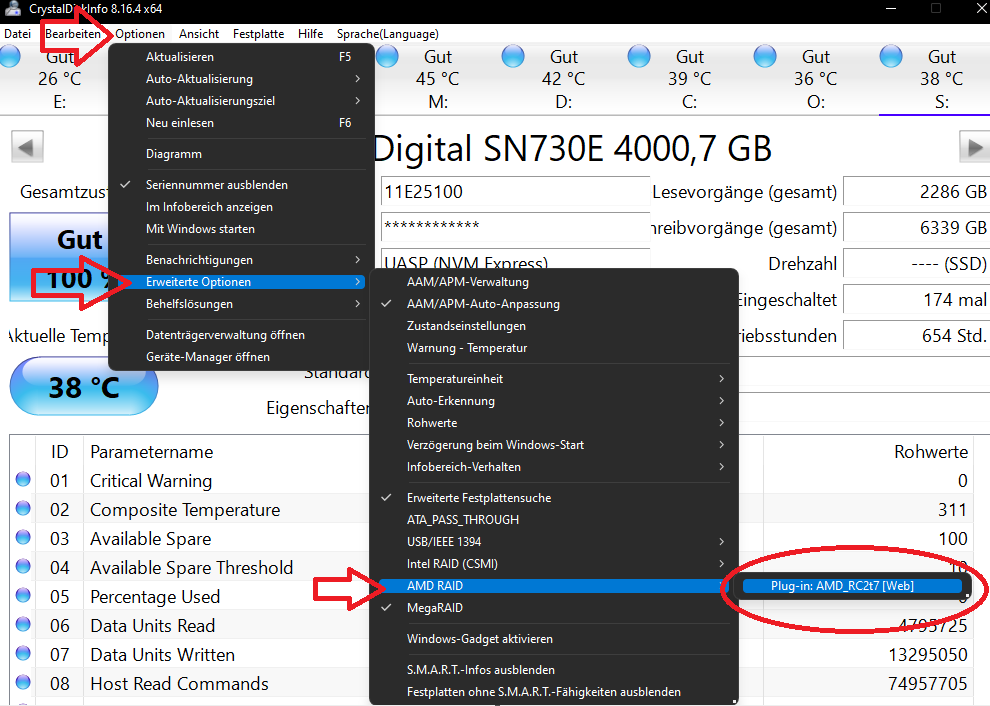Click status orb for Data Units Read row
990x706 pixels.
click(x=23, y=625)
